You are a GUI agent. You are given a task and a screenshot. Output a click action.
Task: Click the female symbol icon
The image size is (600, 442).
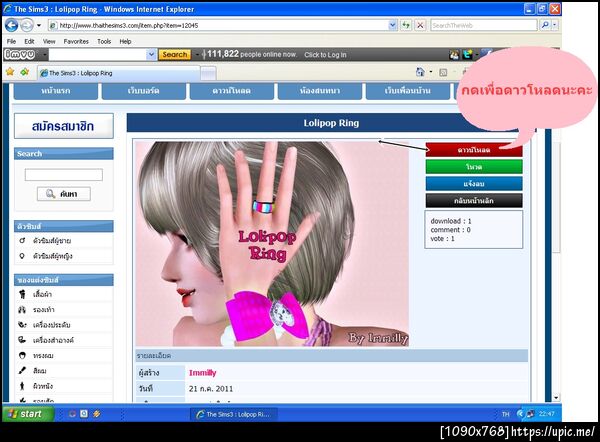[22, 256]
